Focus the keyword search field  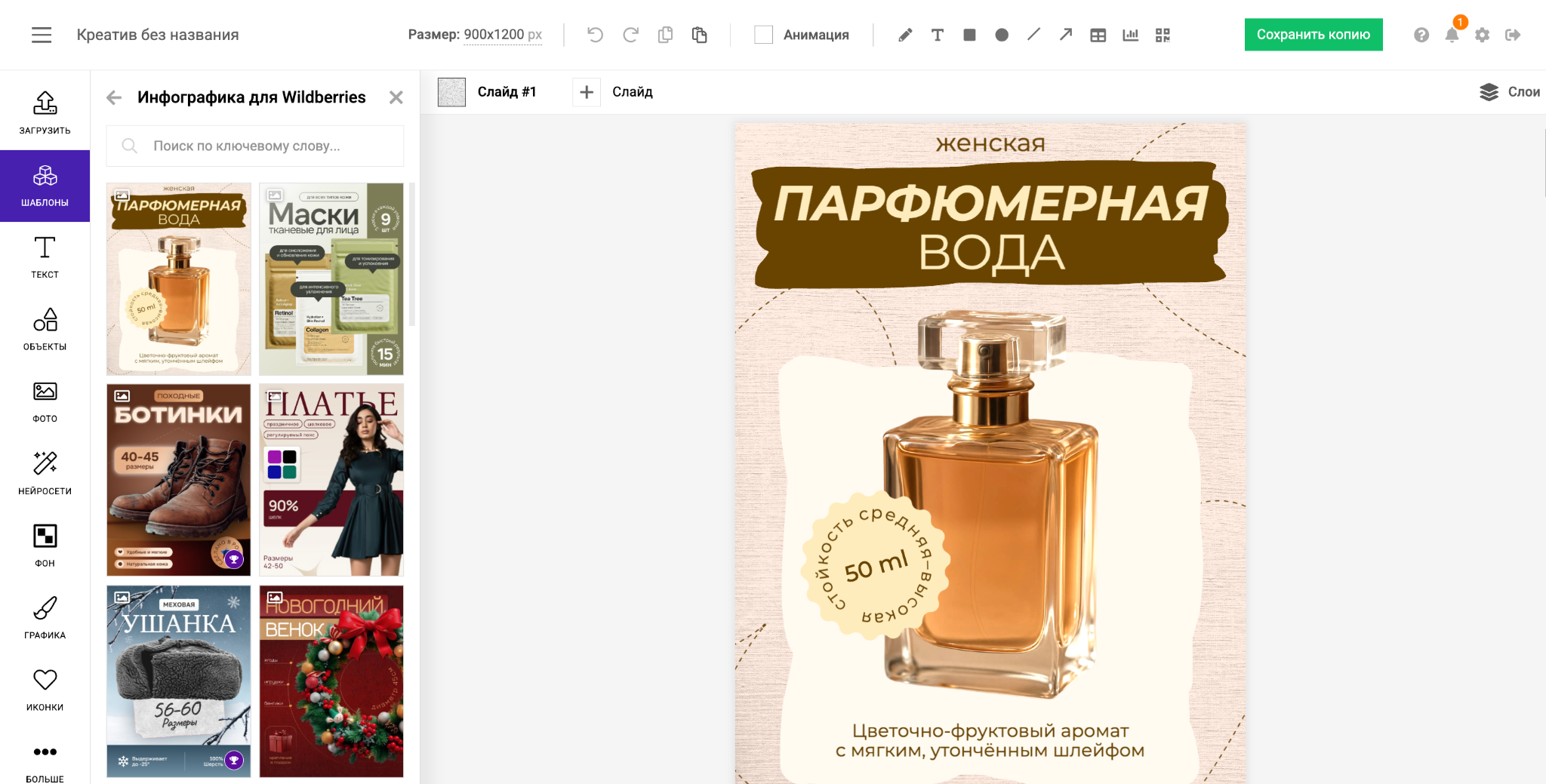(255, 146)
